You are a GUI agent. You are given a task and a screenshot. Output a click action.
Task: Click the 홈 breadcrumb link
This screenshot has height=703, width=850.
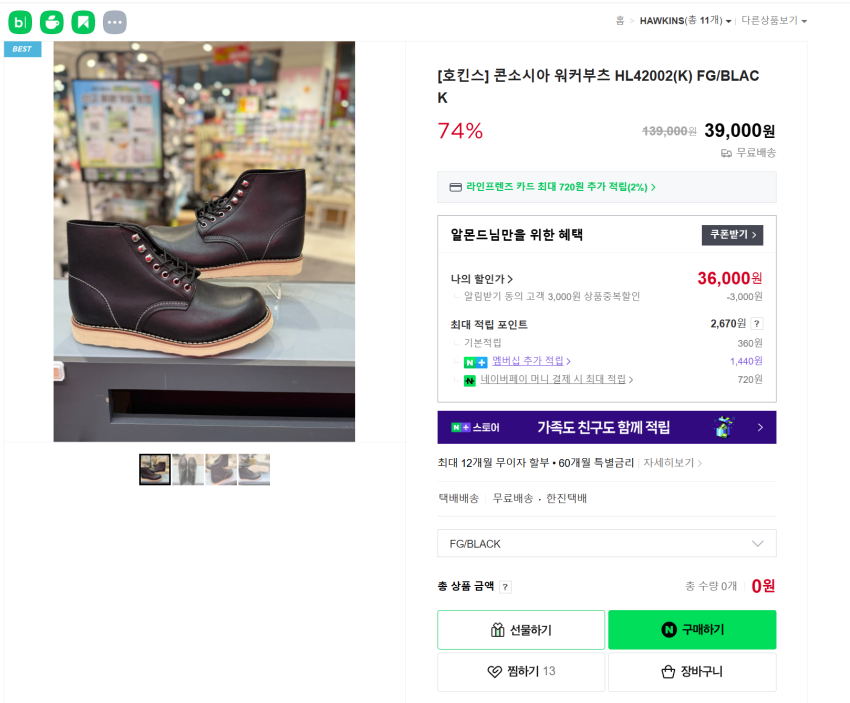point(620,20)
